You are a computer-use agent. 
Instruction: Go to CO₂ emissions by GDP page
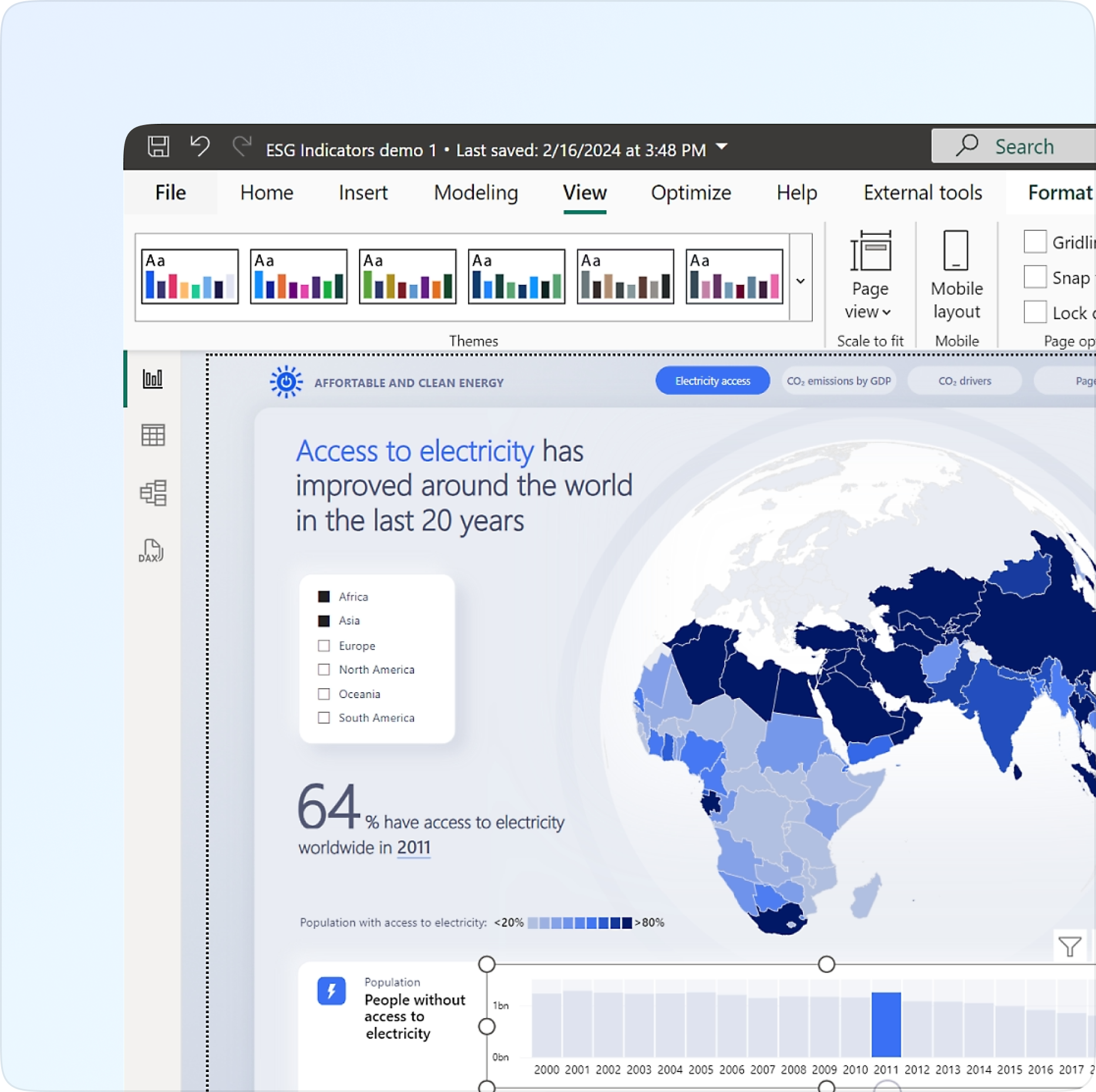839,380
